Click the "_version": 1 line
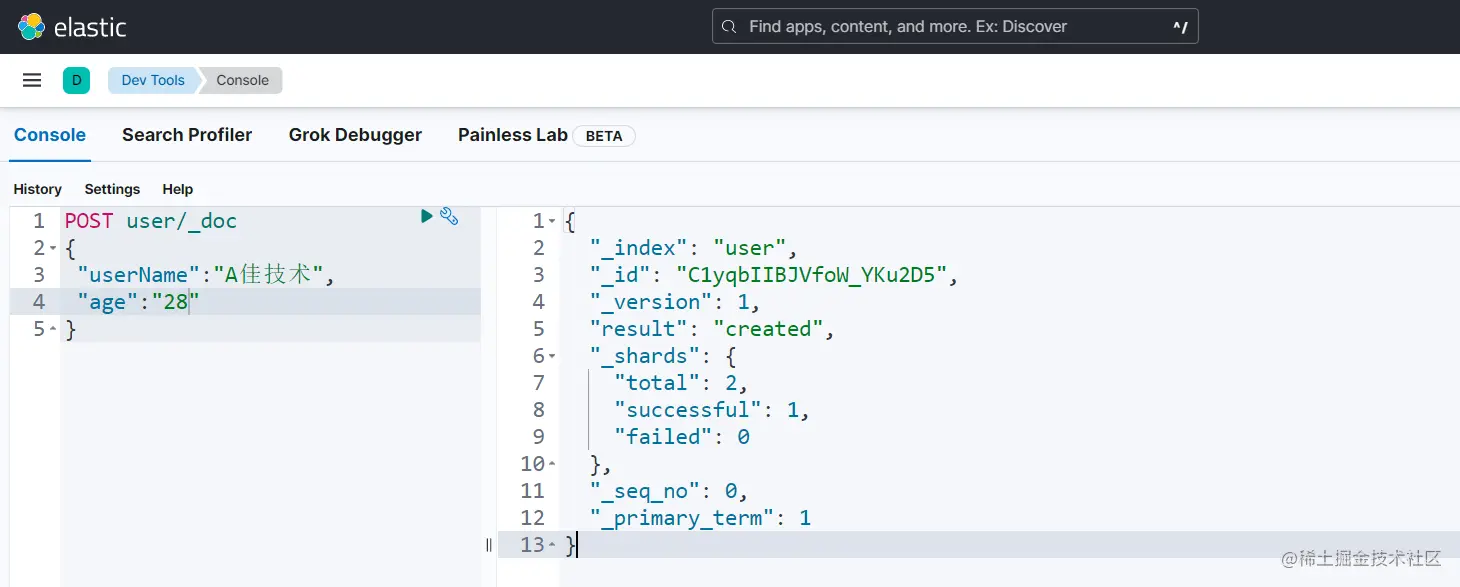 tap(675, 302)
